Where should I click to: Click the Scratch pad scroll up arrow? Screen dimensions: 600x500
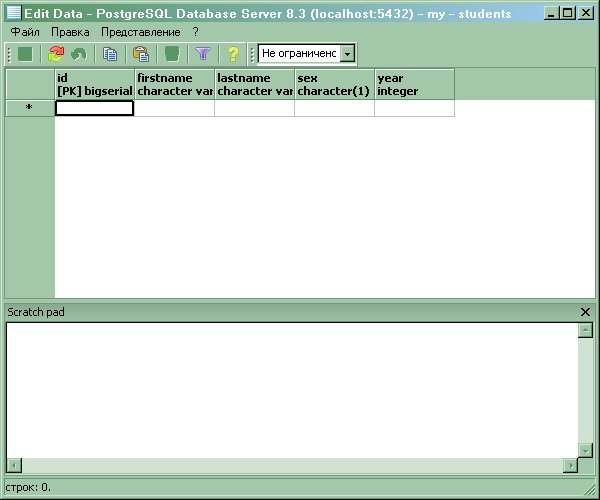[x=585, y=330]
